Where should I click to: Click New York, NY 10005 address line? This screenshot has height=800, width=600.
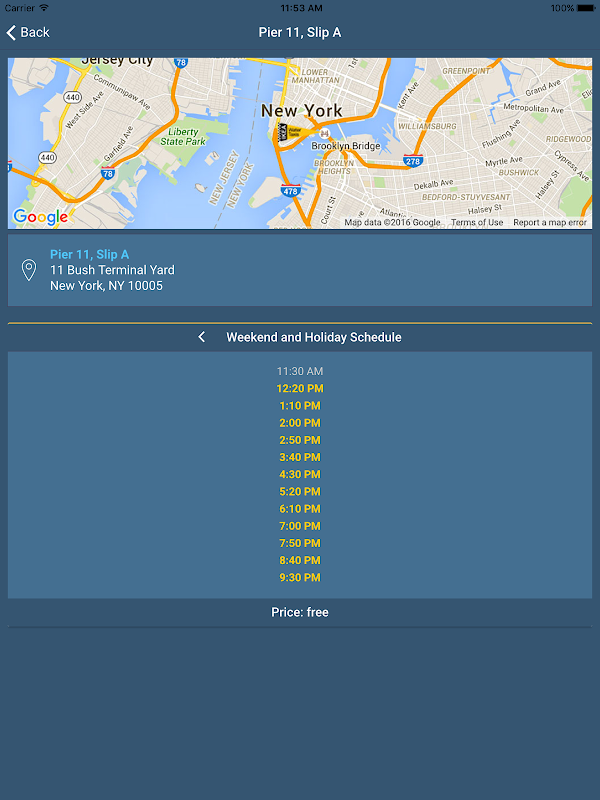106,286
